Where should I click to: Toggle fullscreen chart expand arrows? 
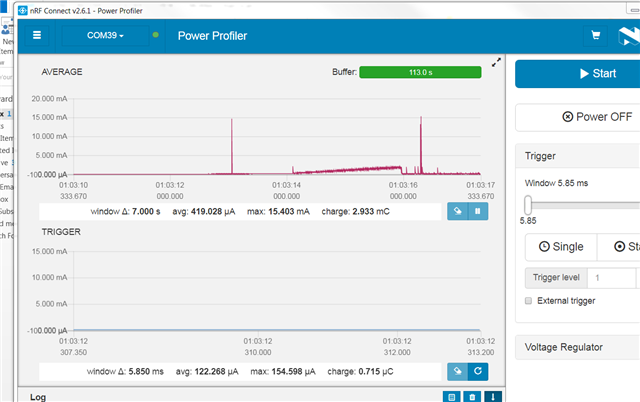click(x=496, y=62)
